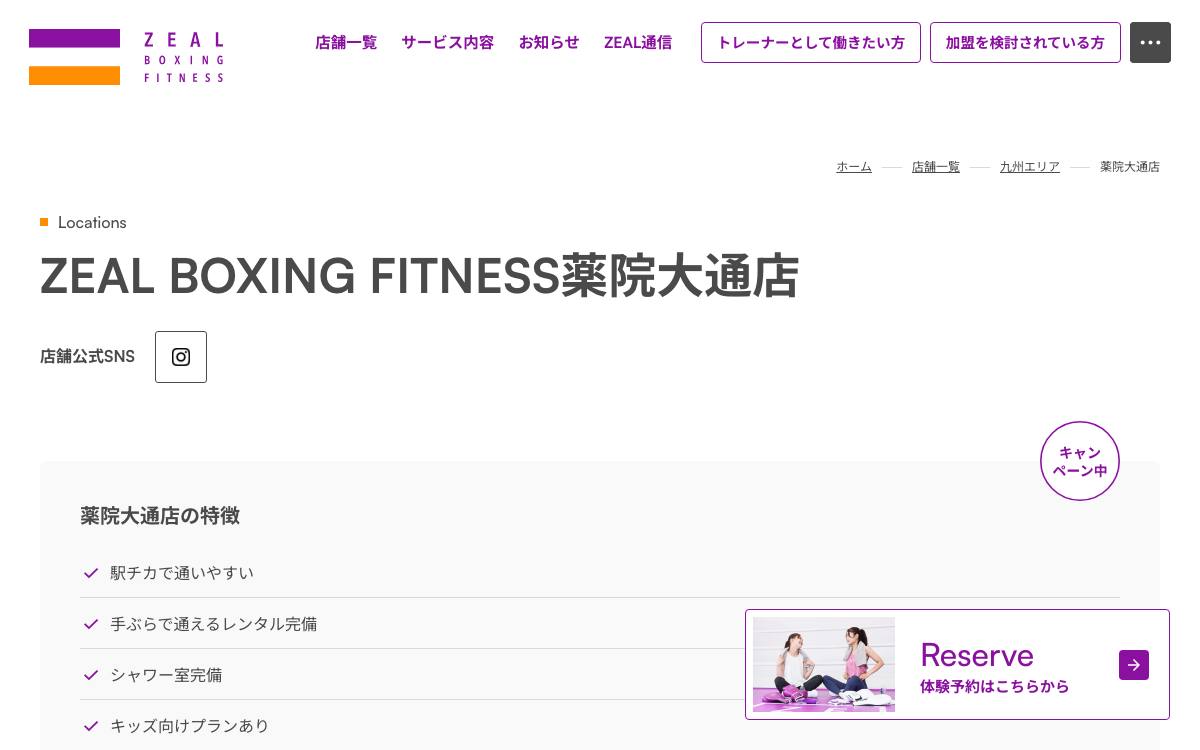The image size is (1200, 750).
Task: Click トレーナーとして働きたい方 button
Action: [x=811, y=43]
